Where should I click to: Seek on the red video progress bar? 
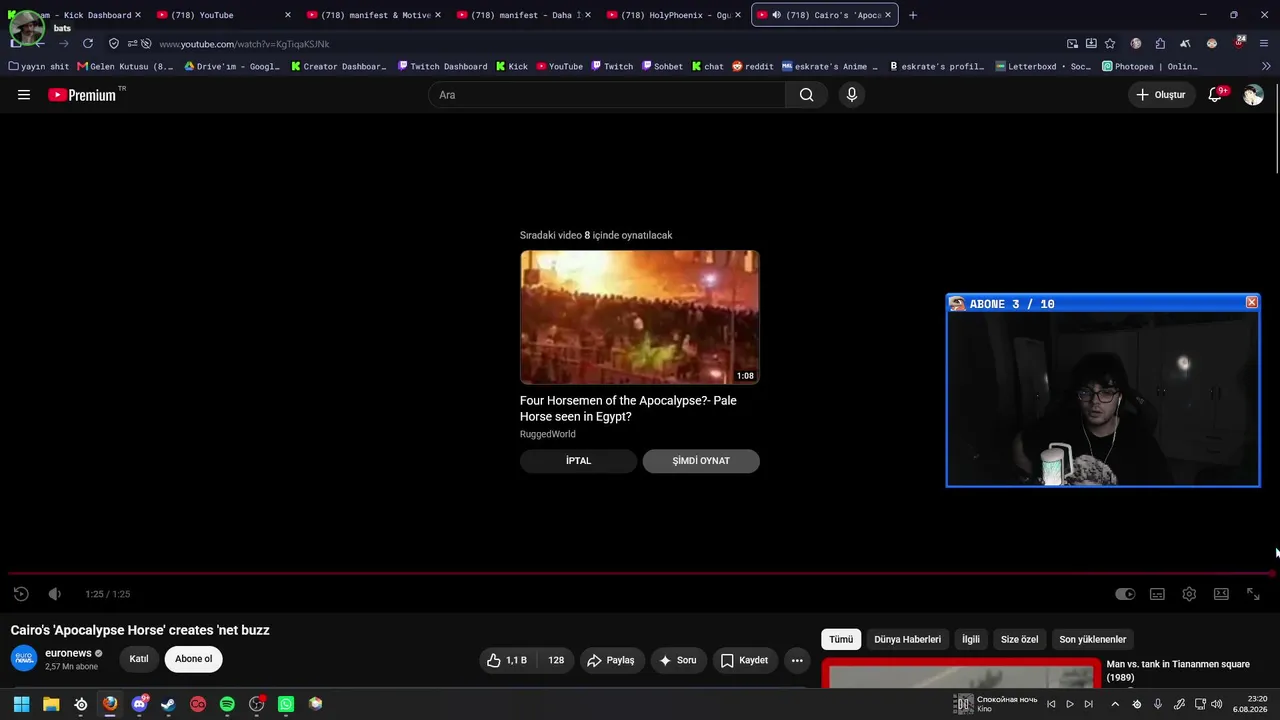(x=640, y=574)
